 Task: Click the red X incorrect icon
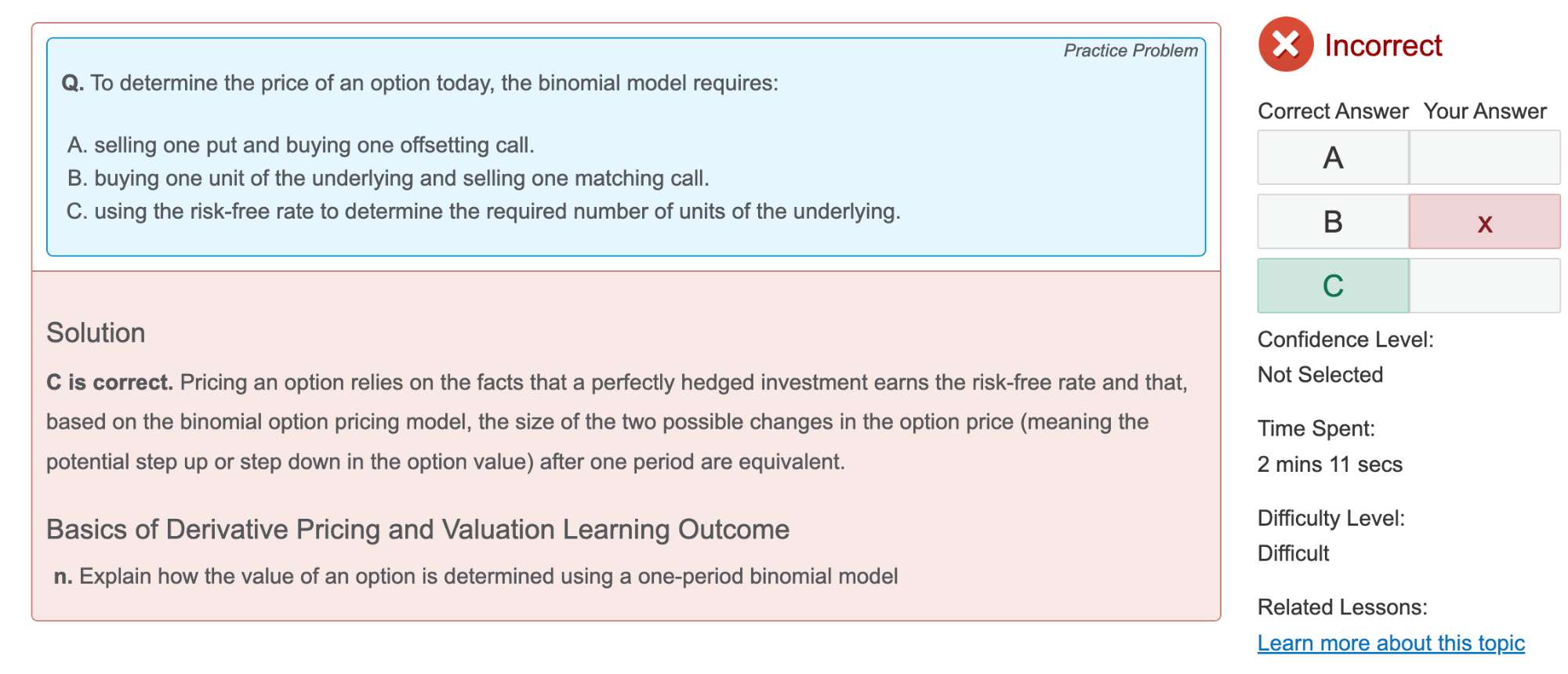[1285, 45]
